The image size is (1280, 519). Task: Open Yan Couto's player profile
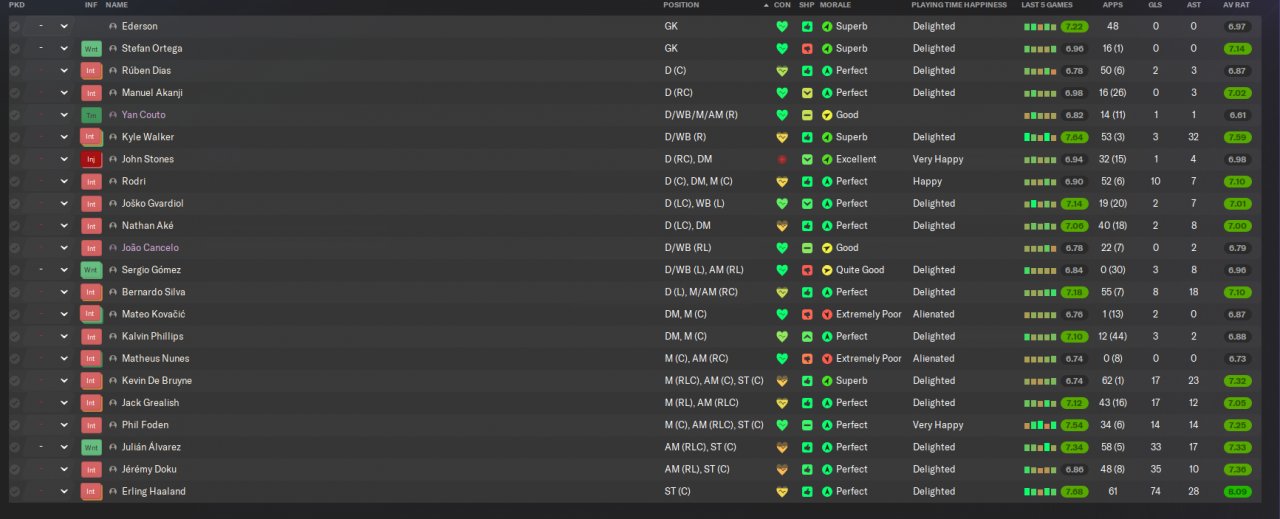144,115
